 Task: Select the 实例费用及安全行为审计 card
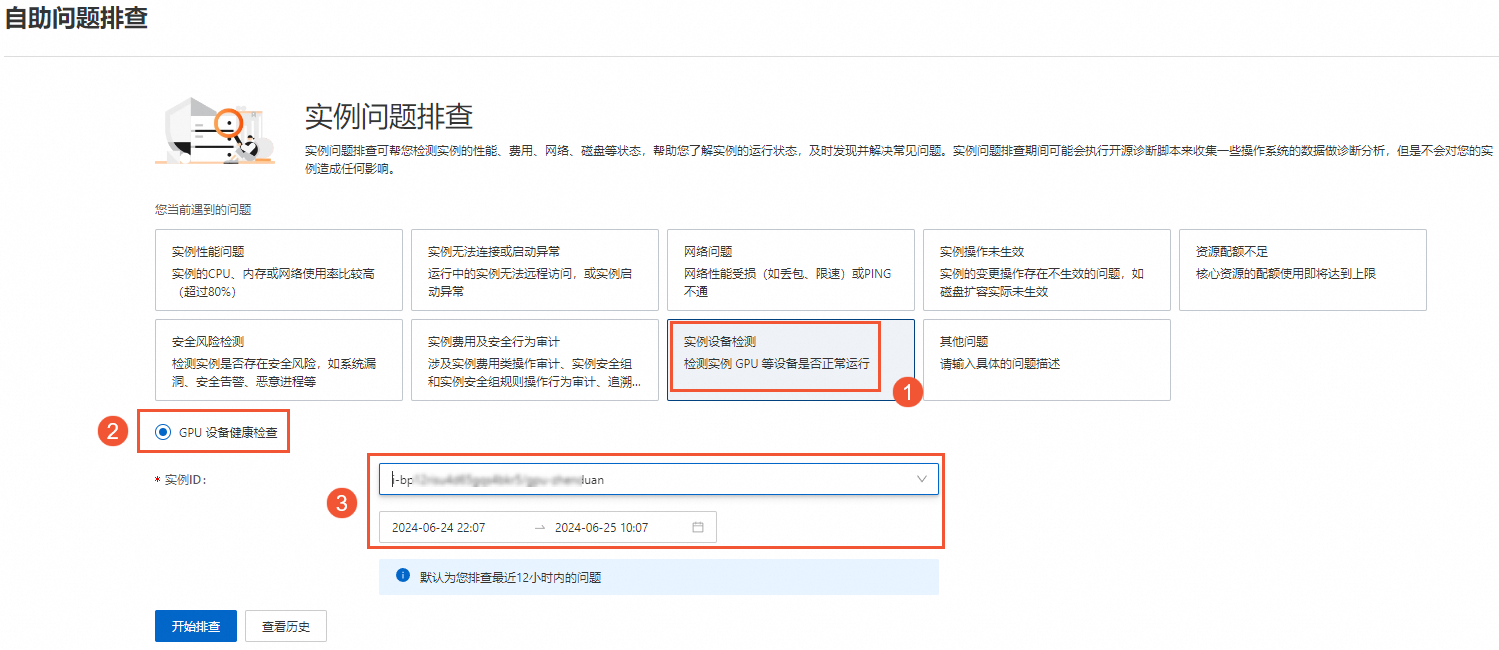pyautogui.click(x=534, y=358)
